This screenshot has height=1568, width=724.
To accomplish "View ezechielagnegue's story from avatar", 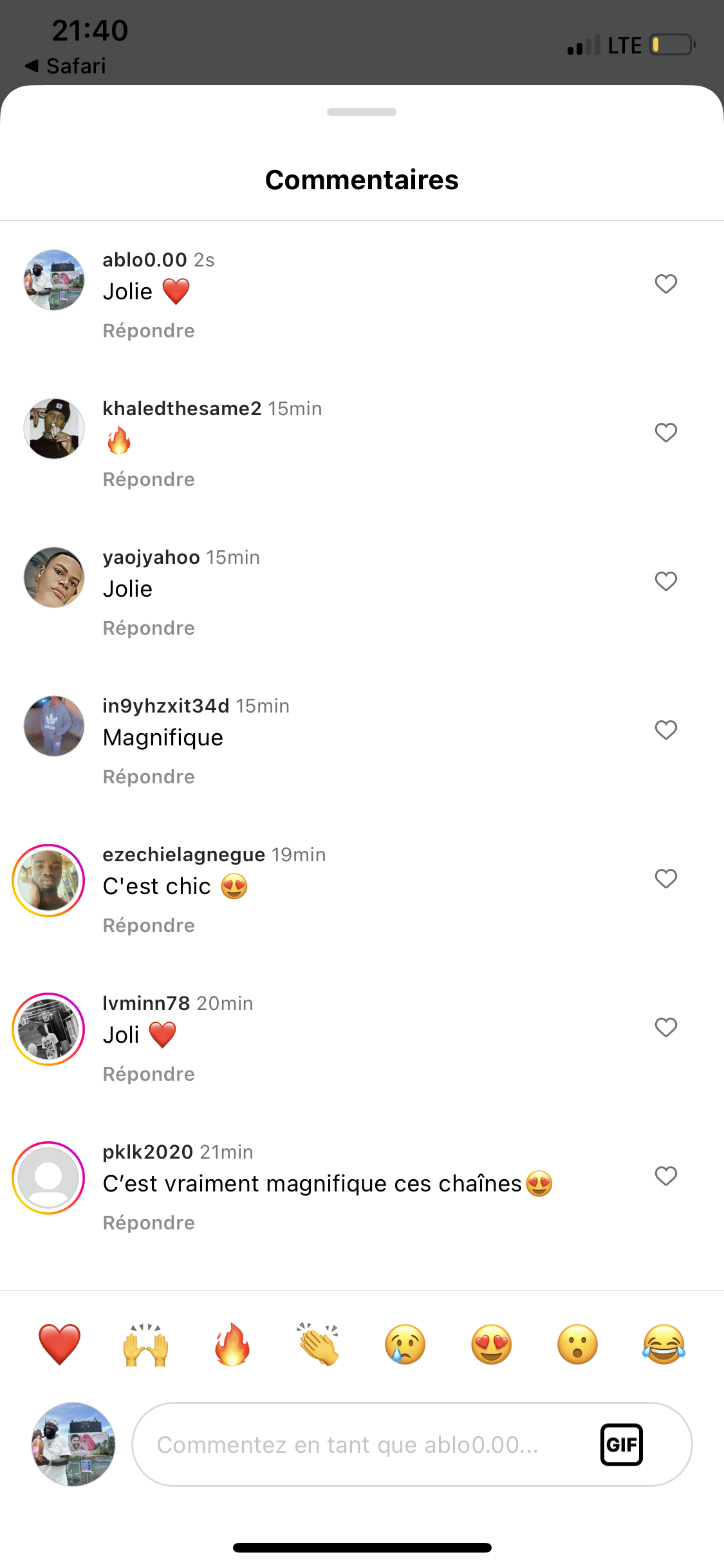I will pos(48,881).
